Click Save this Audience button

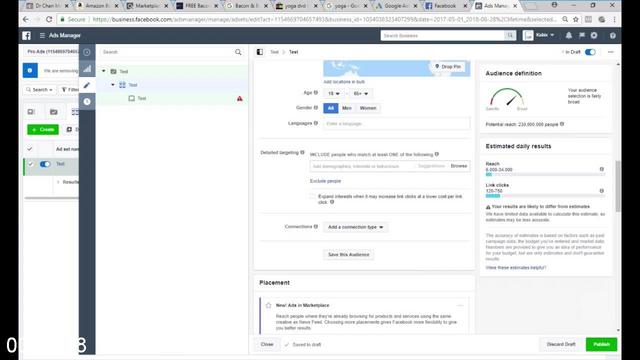pos(349,255)
